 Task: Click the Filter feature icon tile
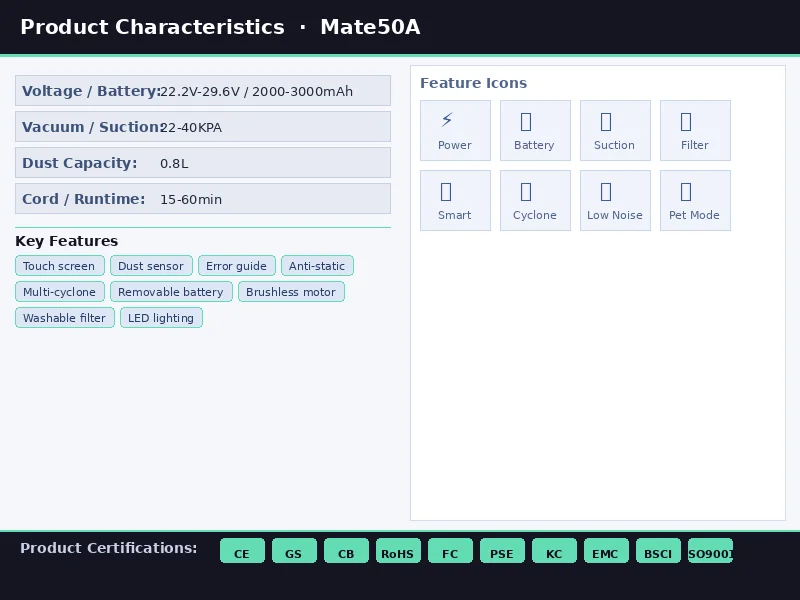695,131
